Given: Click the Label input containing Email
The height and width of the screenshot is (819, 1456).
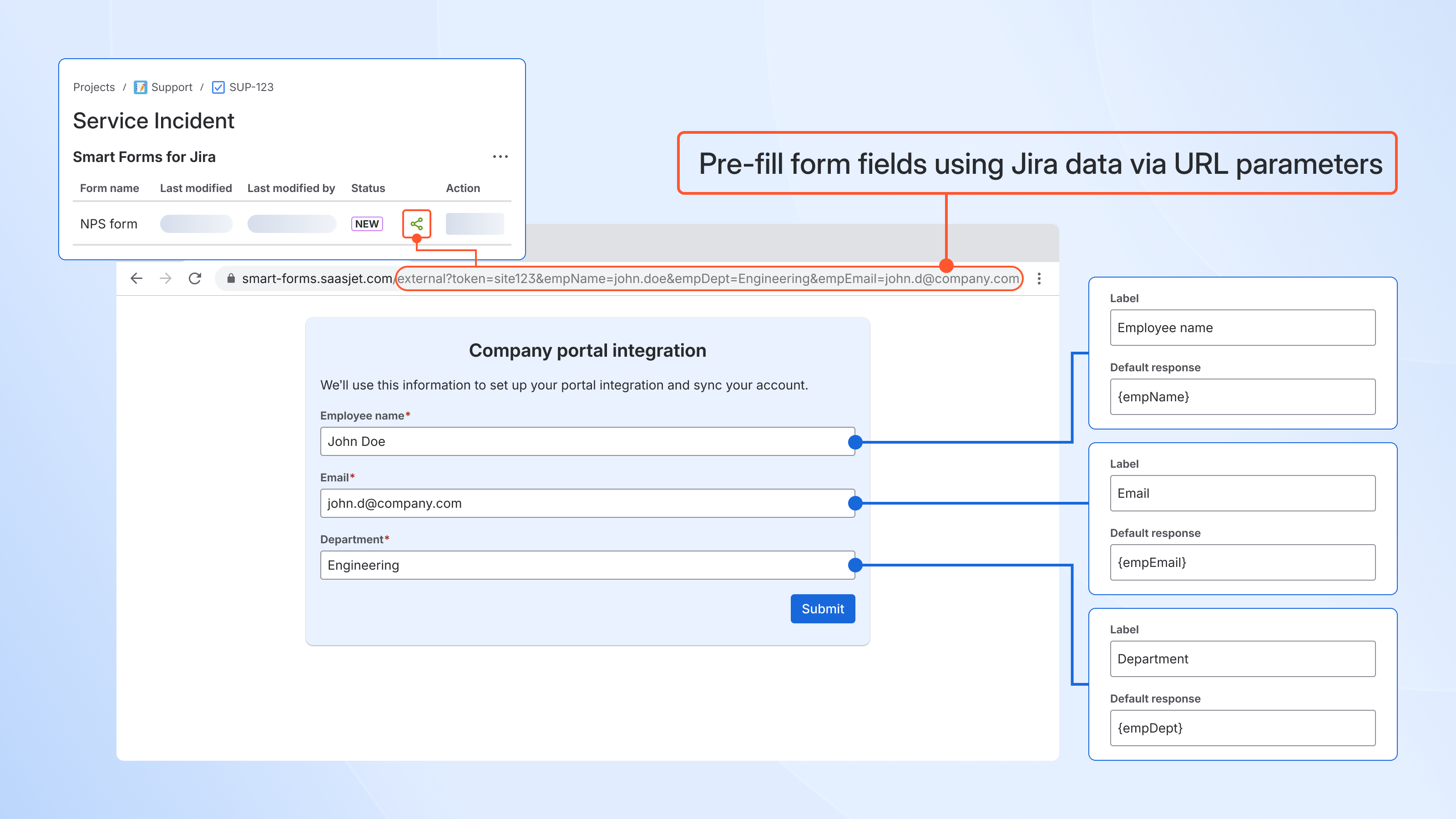Looking at the screenshot, I should pos(1242,493).
